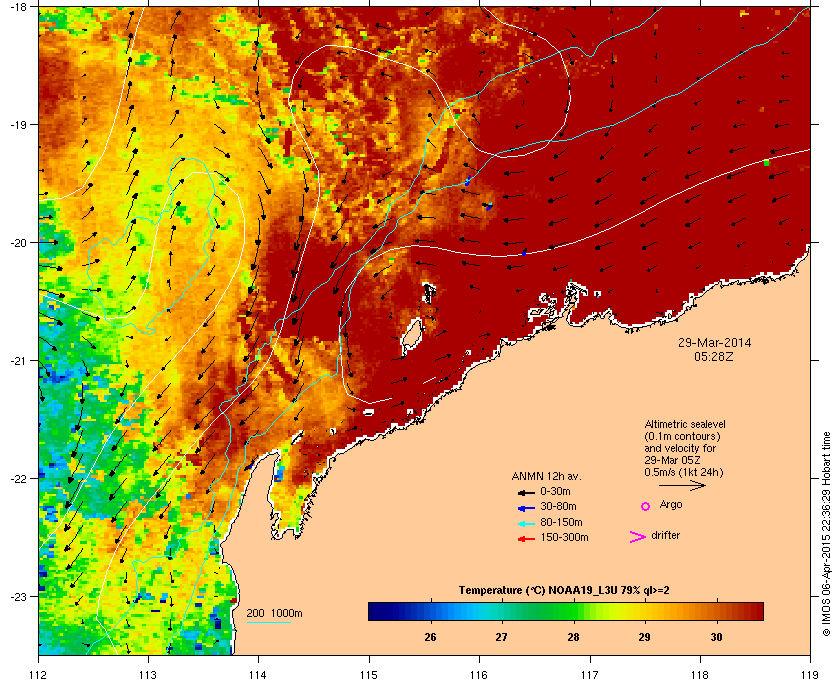Screen dimensions: 840x680
Task: Click the blue 30-80m legend arrow
Action: [x=526, y=507]
